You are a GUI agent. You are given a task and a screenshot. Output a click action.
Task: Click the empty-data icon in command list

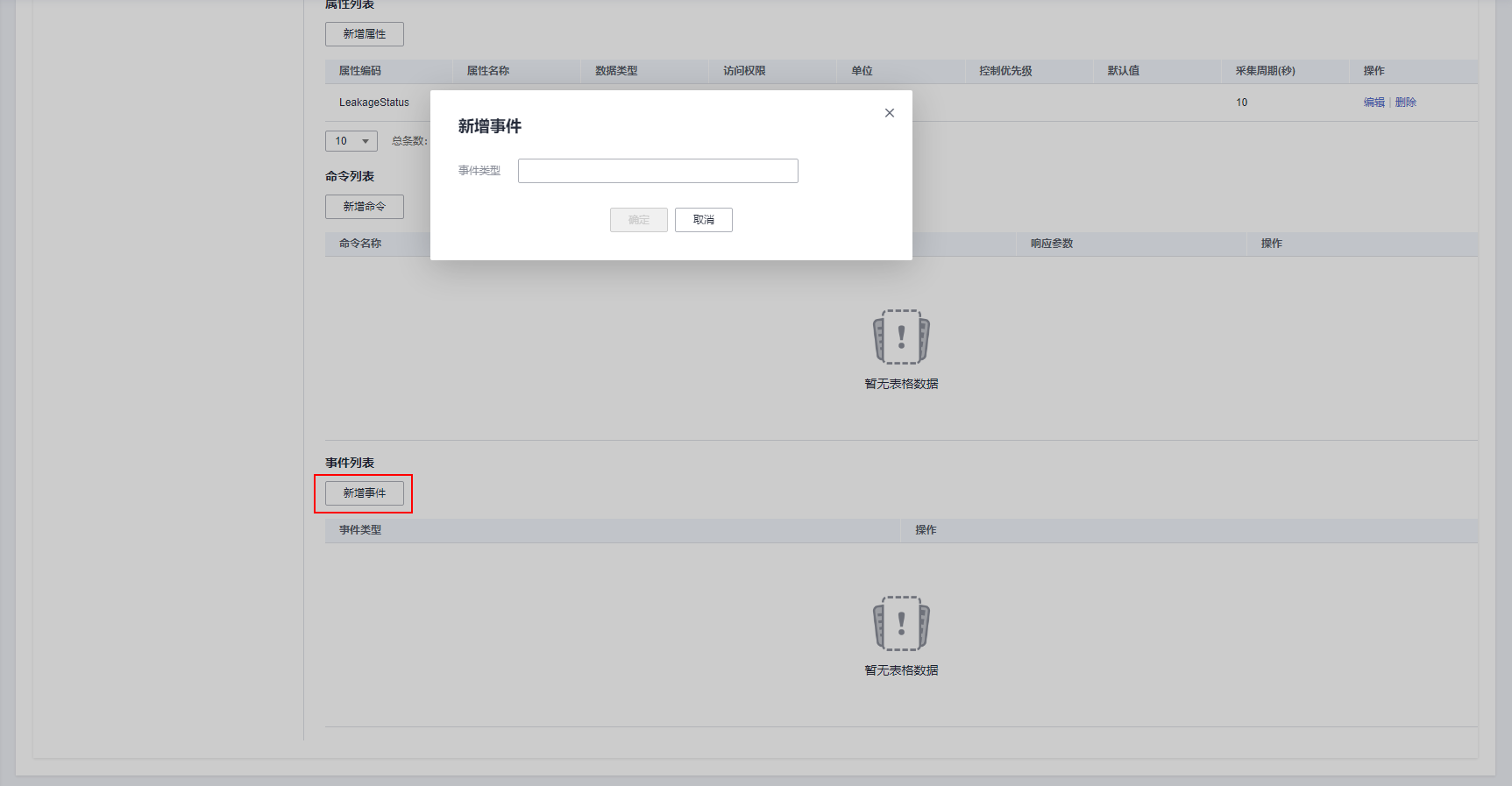[x=901, y=337]
